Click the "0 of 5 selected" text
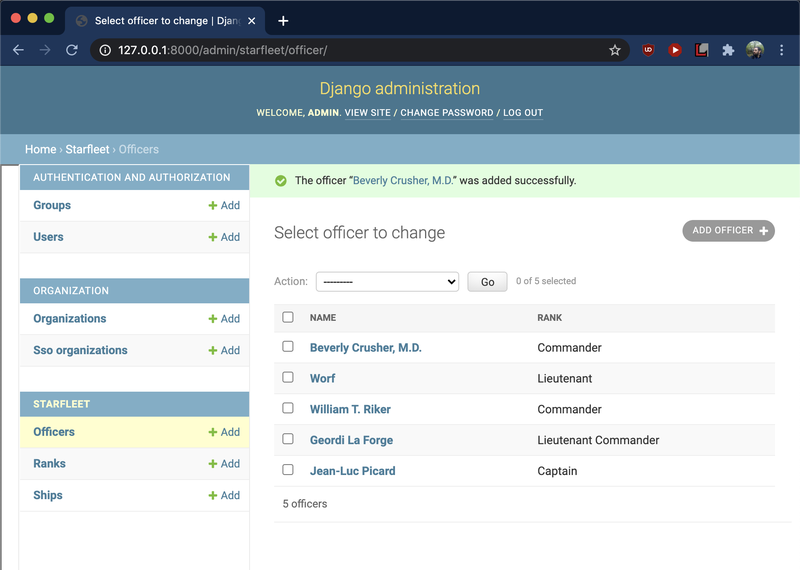The height and width of the screenshot is (570, 800). click(x=546, y=281)
